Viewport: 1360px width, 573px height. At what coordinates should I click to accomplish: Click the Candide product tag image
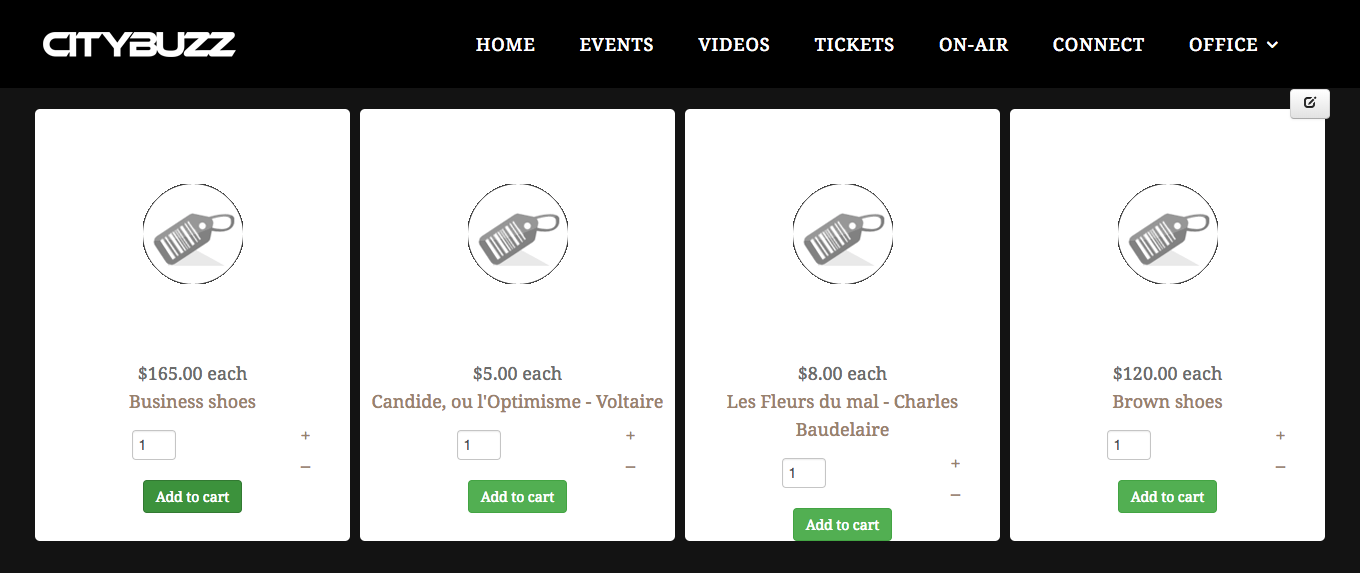(518, 235)
